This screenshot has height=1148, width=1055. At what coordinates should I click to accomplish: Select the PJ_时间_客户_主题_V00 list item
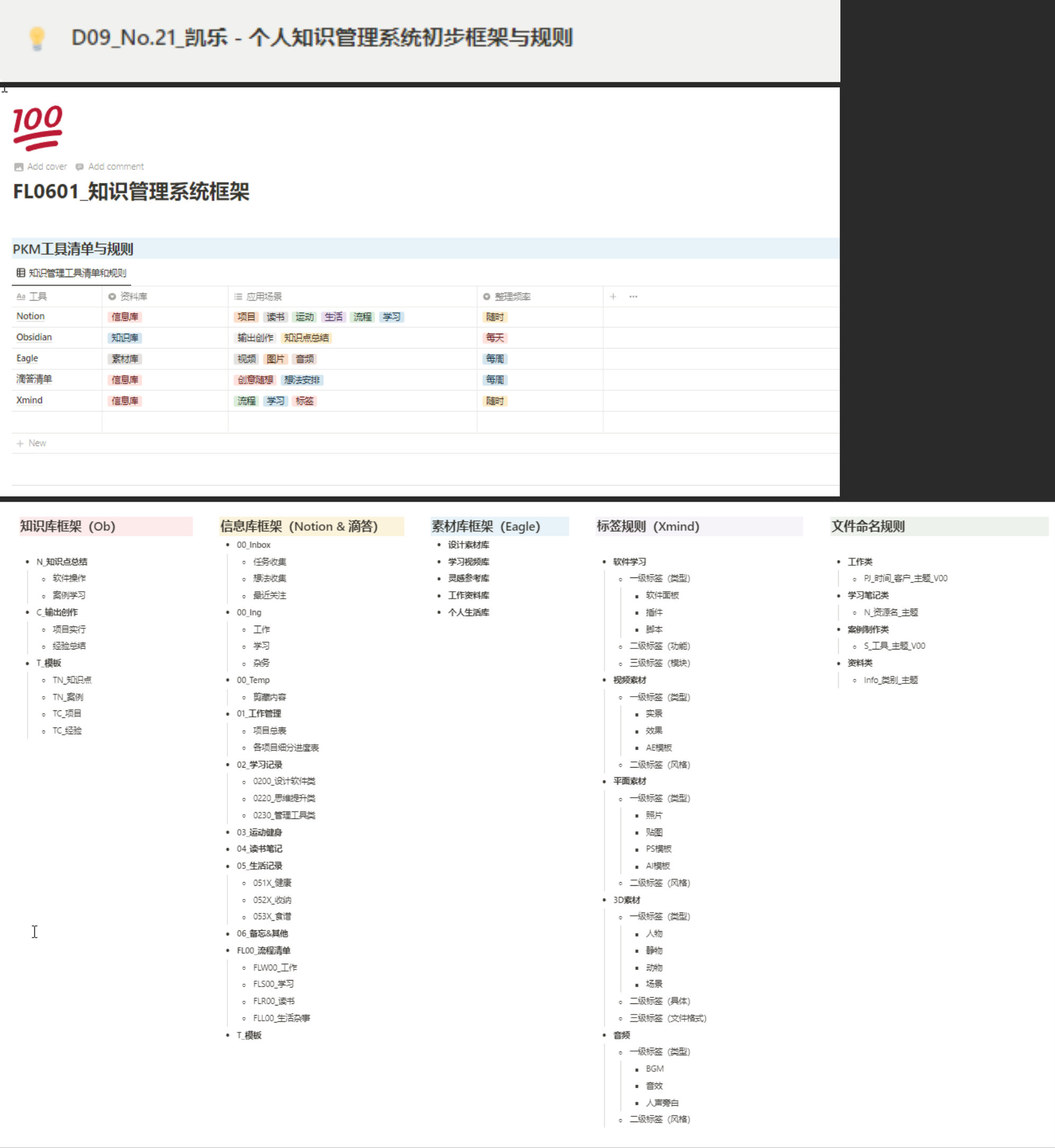tap(906, 579)
